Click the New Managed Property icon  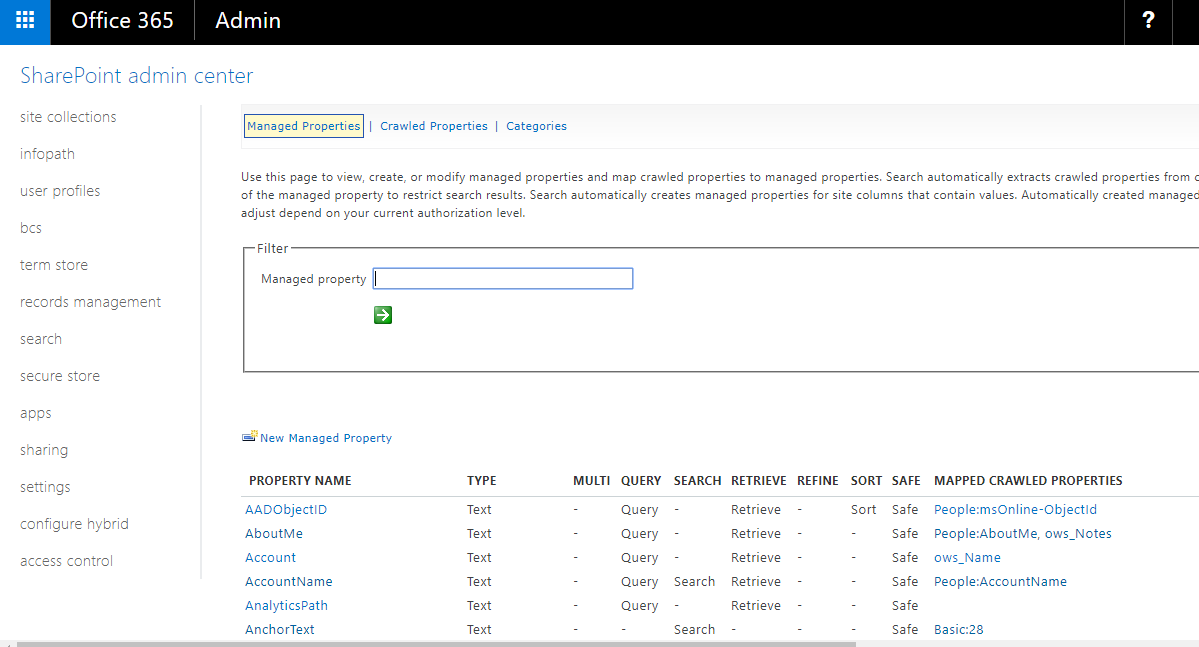[x=249, y=437]
